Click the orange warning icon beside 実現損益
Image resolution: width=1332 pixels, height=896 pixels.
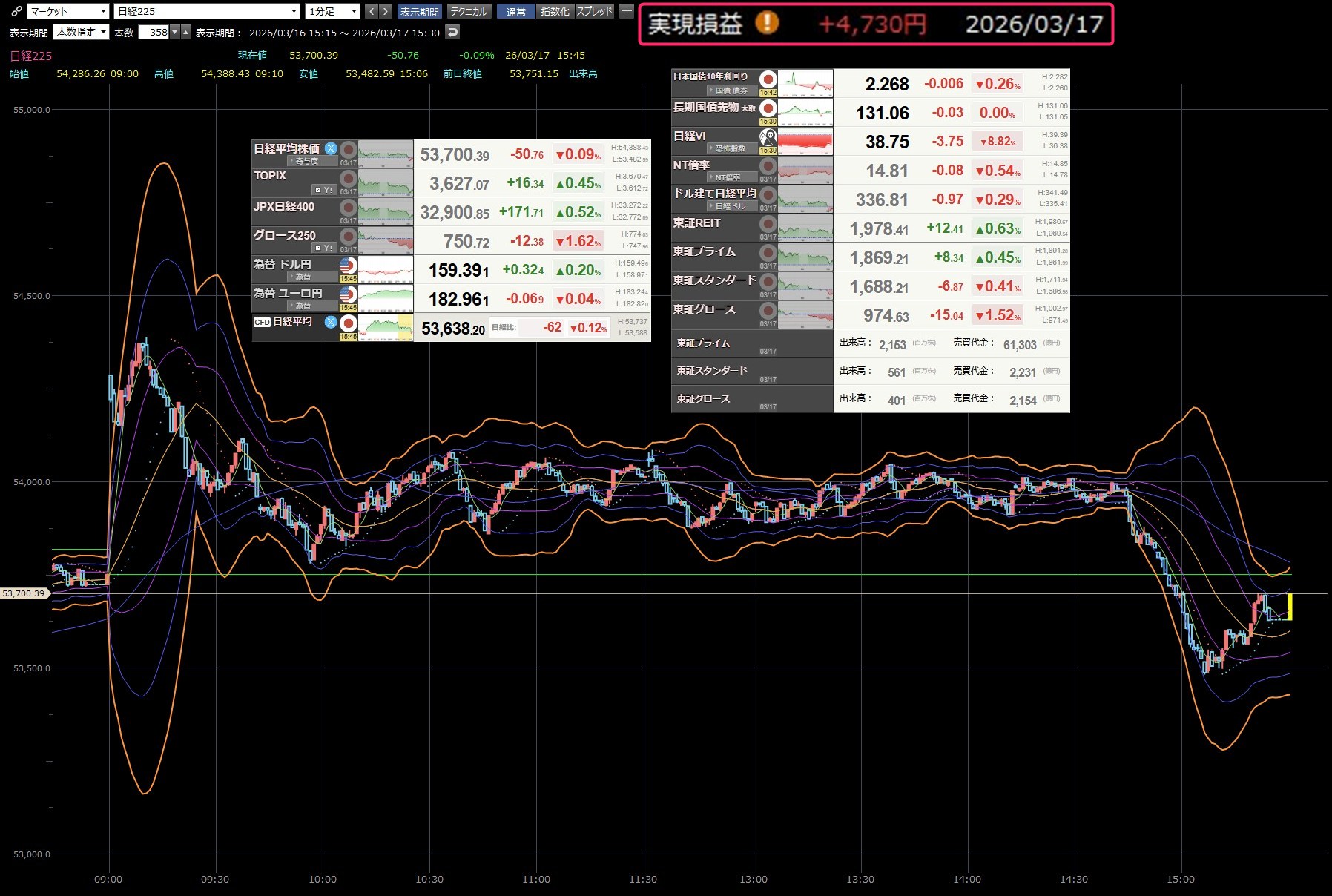pos(767,23)
